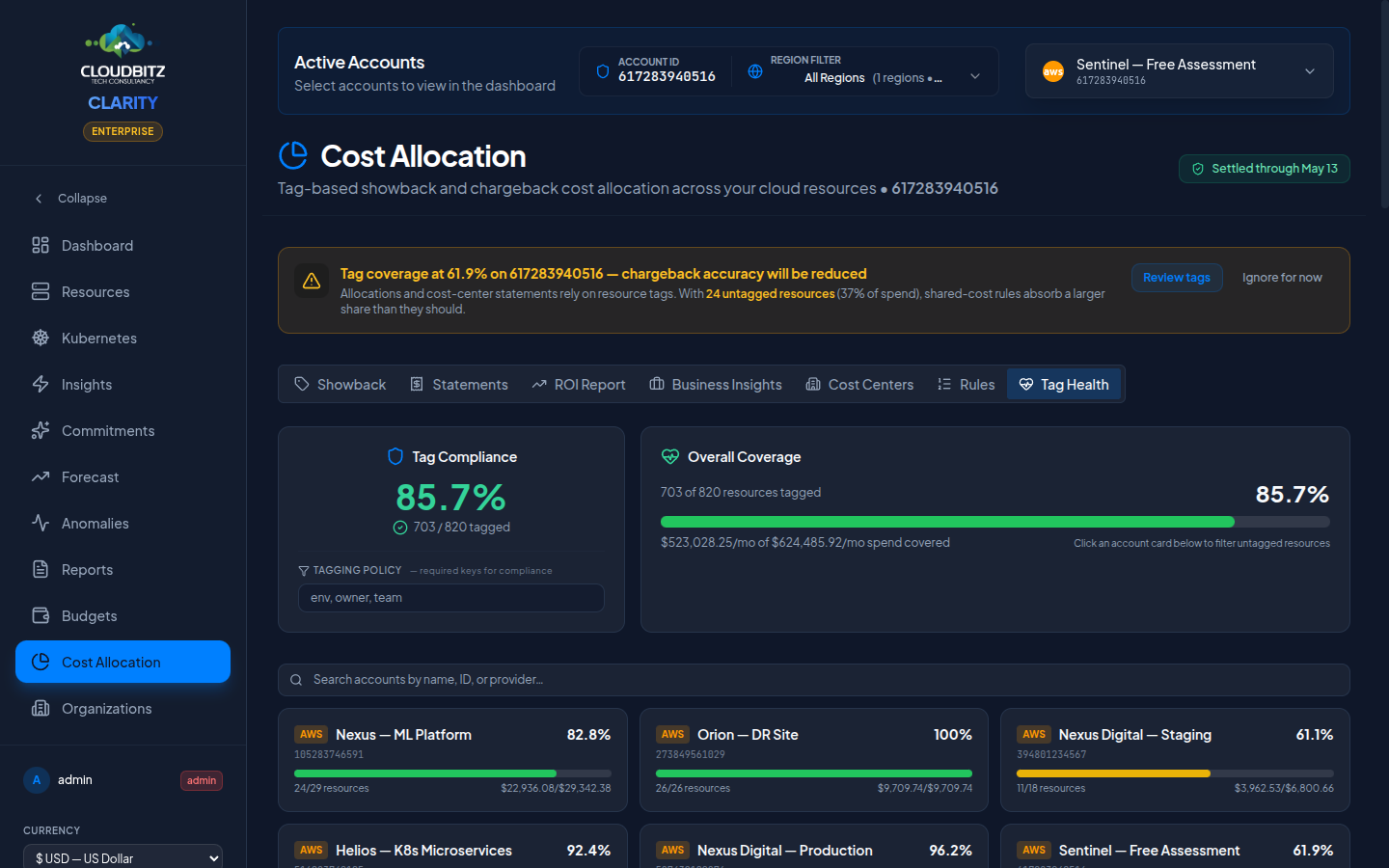1389x868 pixels.
Task: Click the Anomalies pulse icon
Action: click(x=41, y=523)
